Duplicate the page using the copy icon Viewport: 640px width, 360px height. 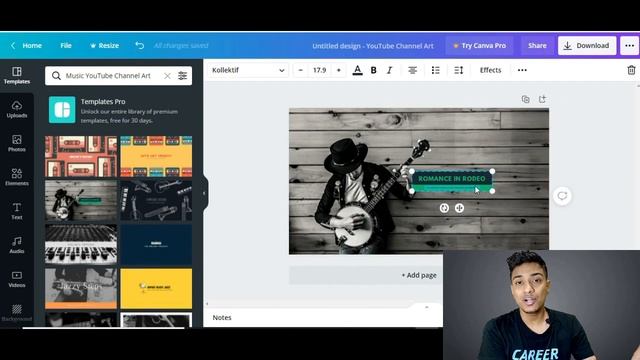tap(525, 99)
